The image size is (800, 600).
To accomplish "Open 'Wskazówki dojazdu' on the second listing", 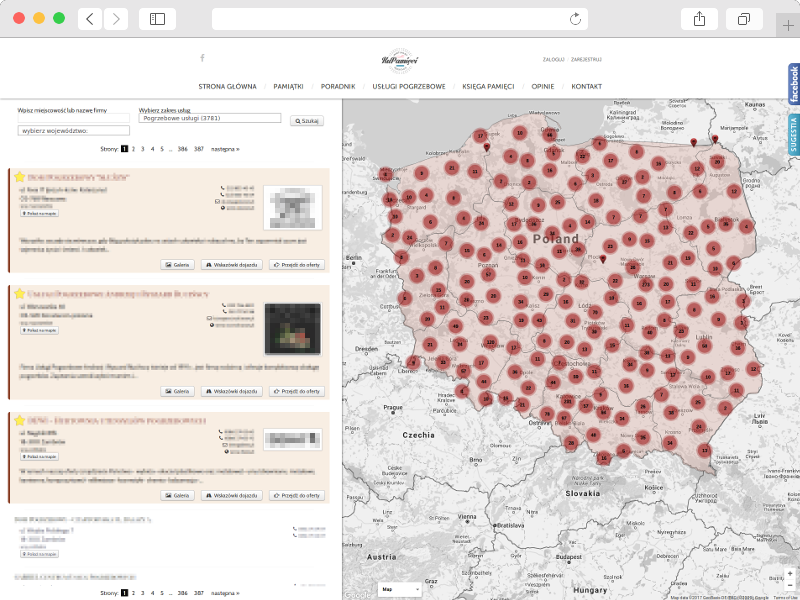I will coord(232,391).
